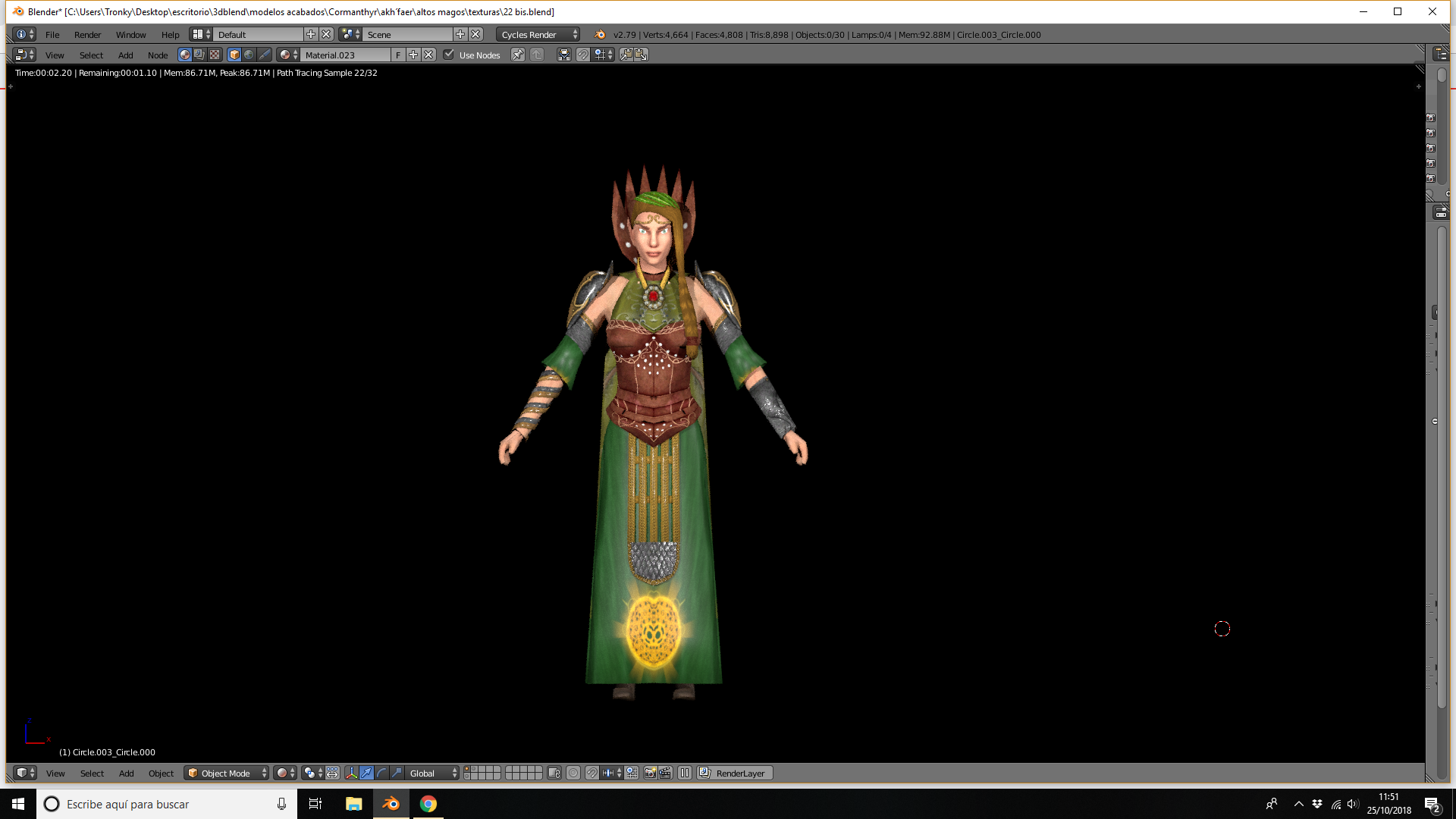The width and height of the screenshot is (1456, 819).
Task: Open the Cycles Render engine dropdown
Action: click(539, 34)
